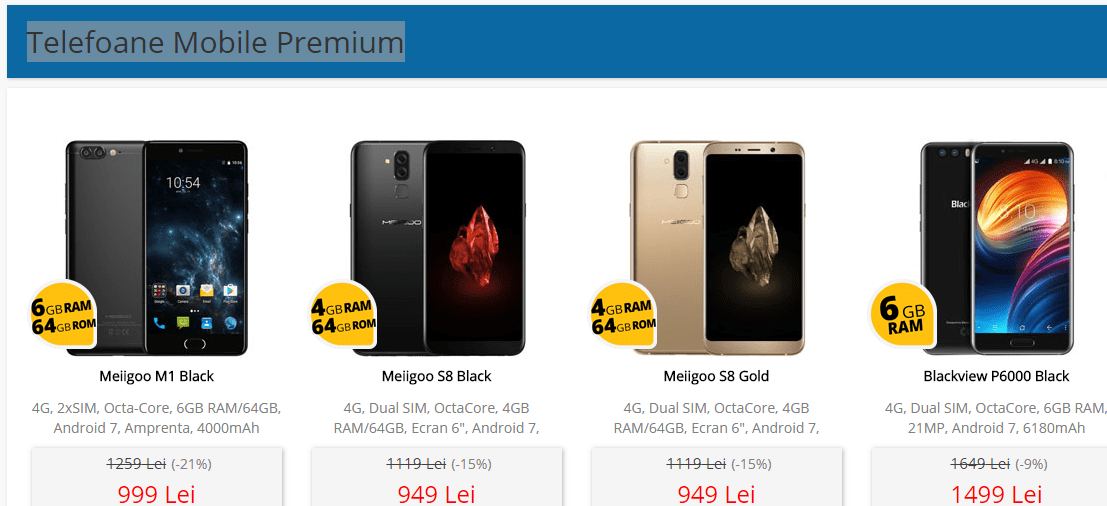The height and width of the screenshot is (506, 1107).
Task: Open the Meiigoo S8 Black product image
Action: (x=438, y=248)
